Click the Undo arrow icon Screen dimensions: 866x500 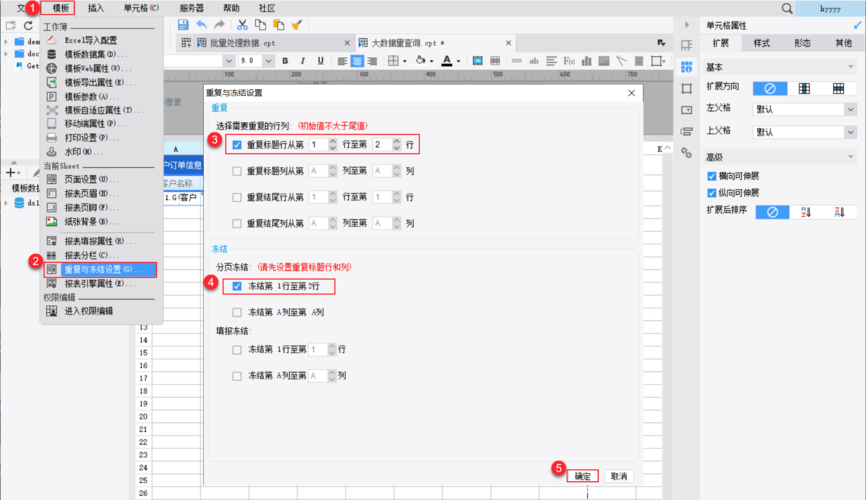point(202,25)
